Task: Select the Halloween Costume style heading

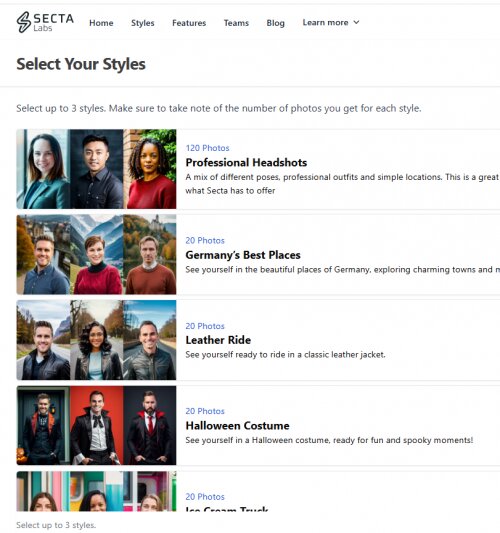Action: click(x=237, y=426)
